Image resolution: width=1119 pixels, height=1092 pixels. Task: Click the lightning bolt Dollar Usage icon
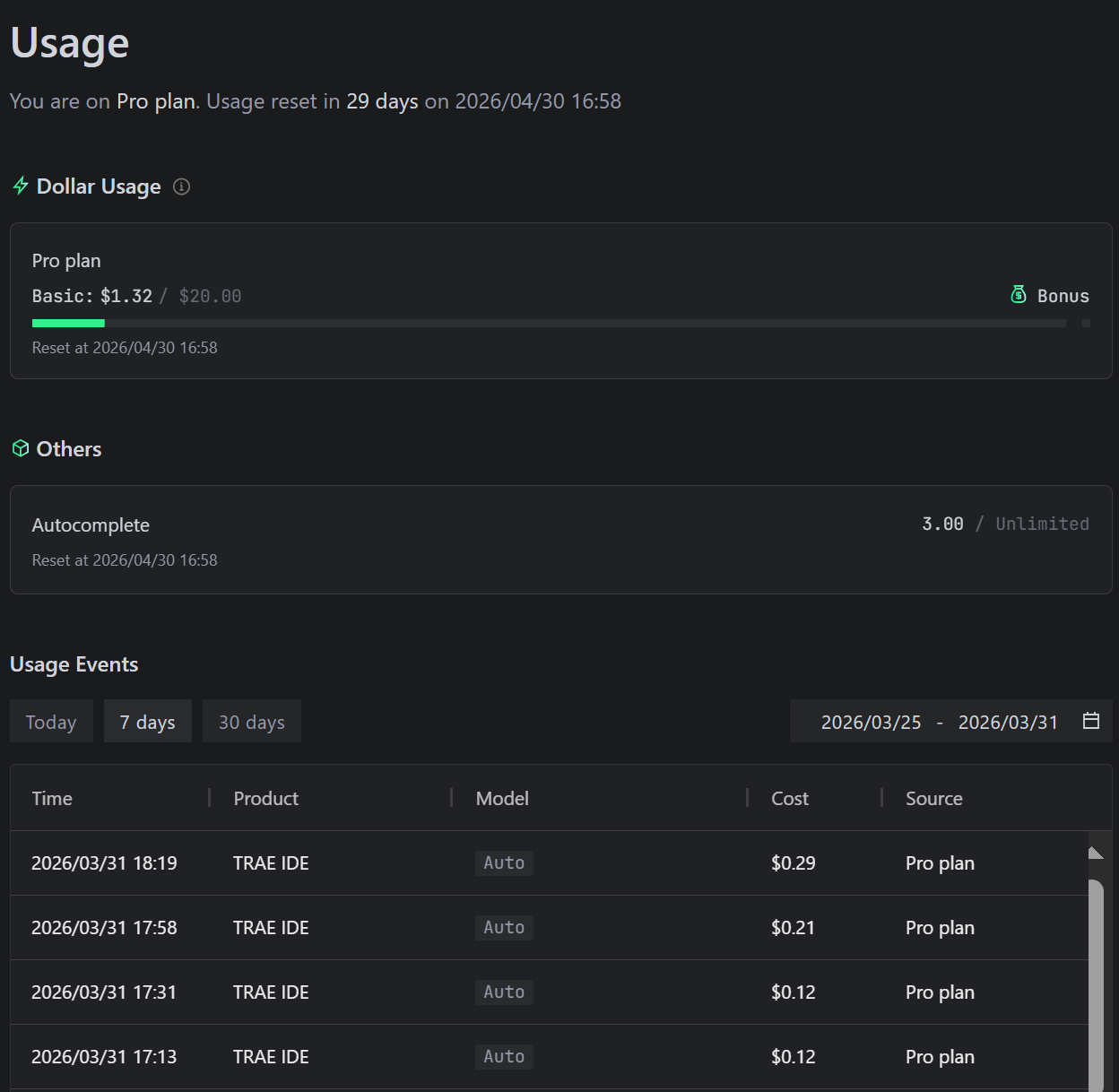click(x=21, y=186)
